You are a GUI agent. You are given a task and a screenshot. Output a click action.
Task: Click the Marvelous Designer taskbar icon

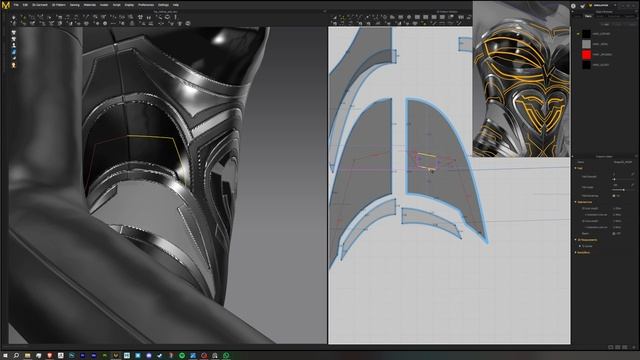(x=116, y=356)
